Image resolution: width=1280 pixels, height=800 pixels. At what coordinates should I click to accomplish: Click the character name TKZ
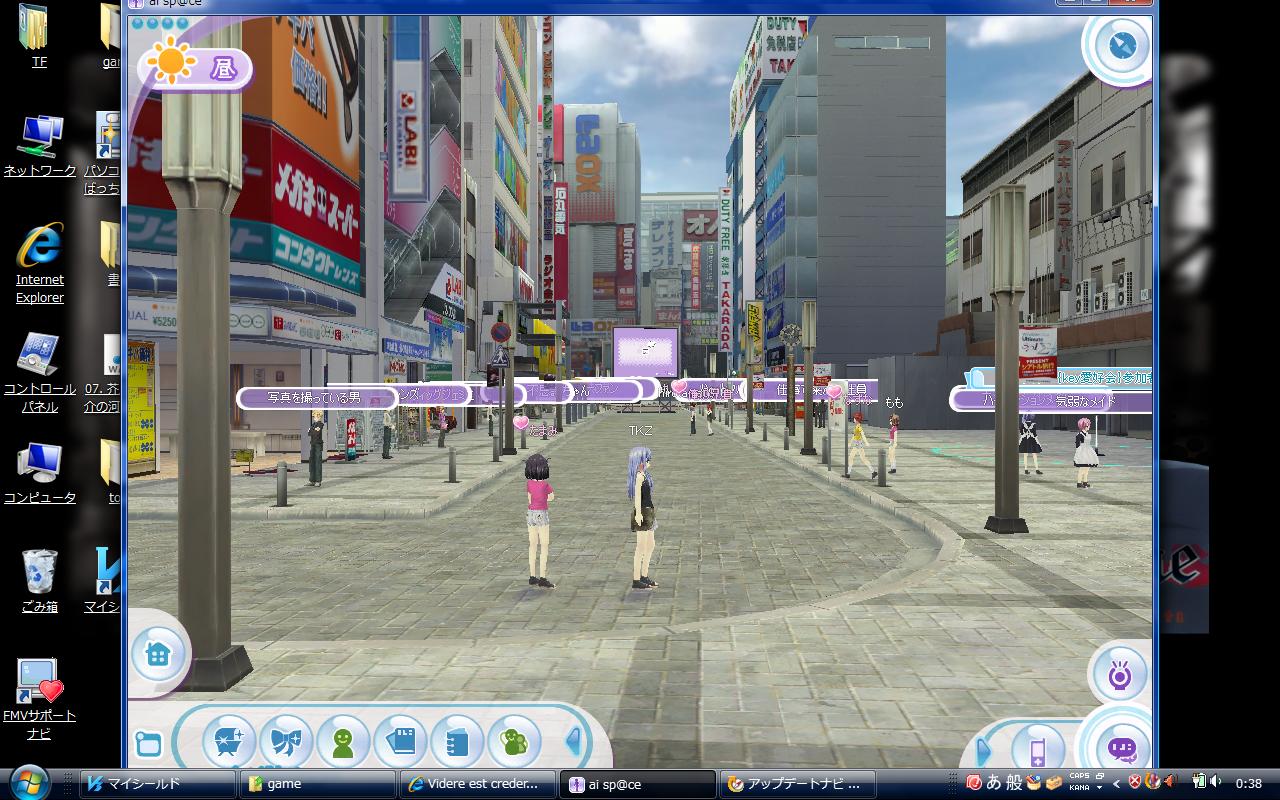(x=640, y=431)
